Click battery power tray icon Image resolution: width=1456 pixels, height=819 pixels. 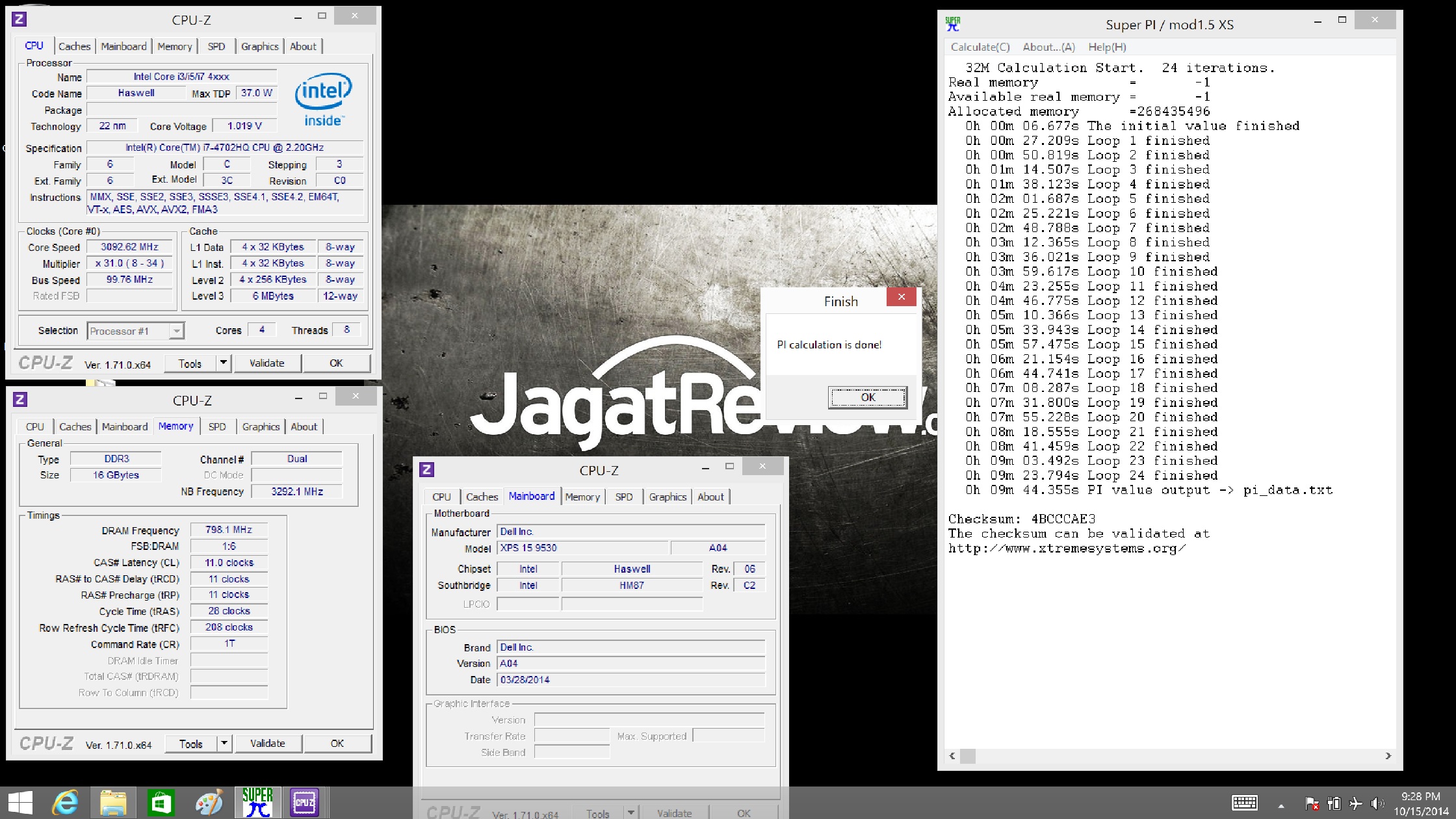(x=1334, y=804)
